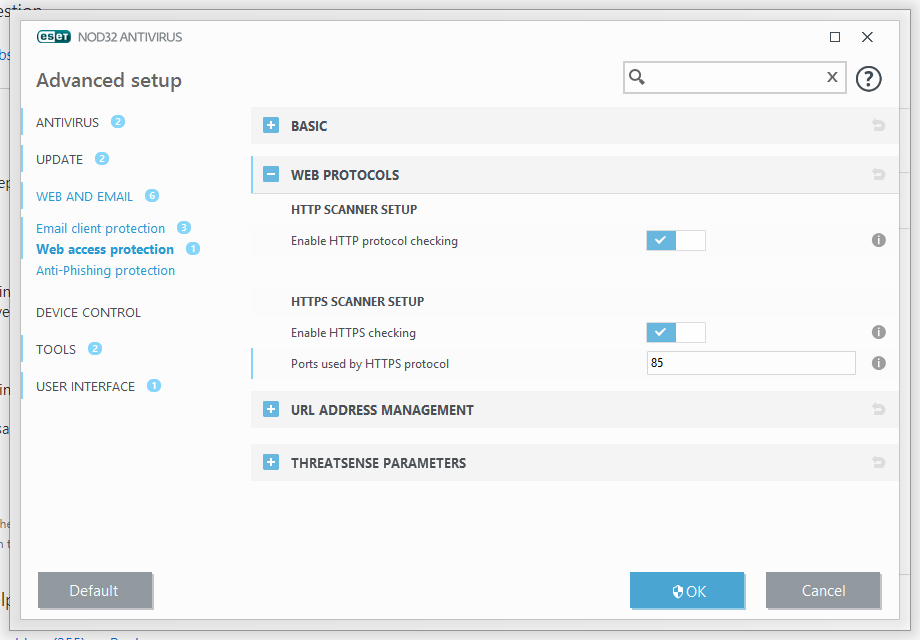Click the HTTP SCANNER SETUP heading
This screenshot has width=920, height=640.
pos(354,209)
